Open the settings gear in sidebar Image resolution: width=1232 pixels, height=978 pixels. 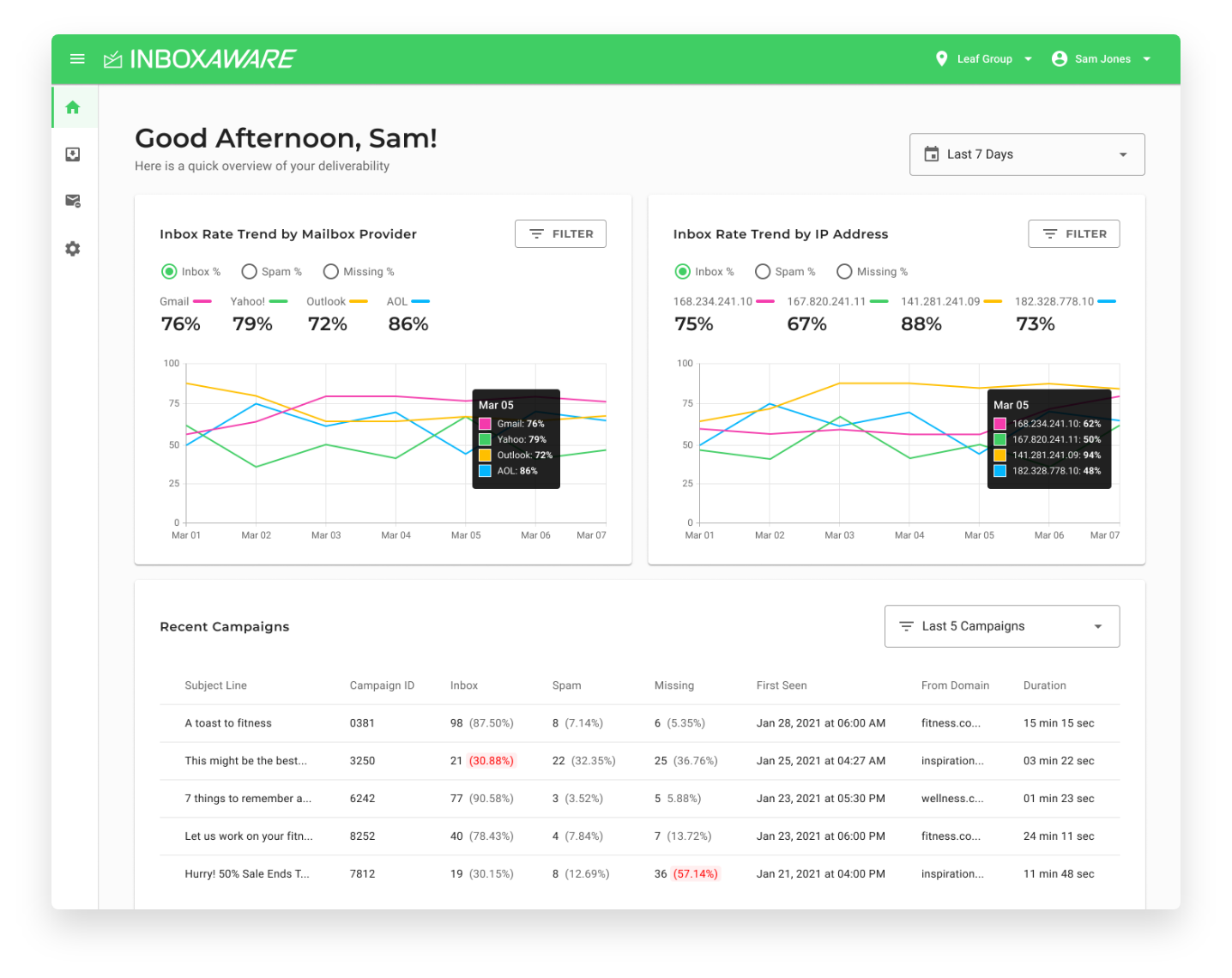pyautogui.click(x=73, y=249)
